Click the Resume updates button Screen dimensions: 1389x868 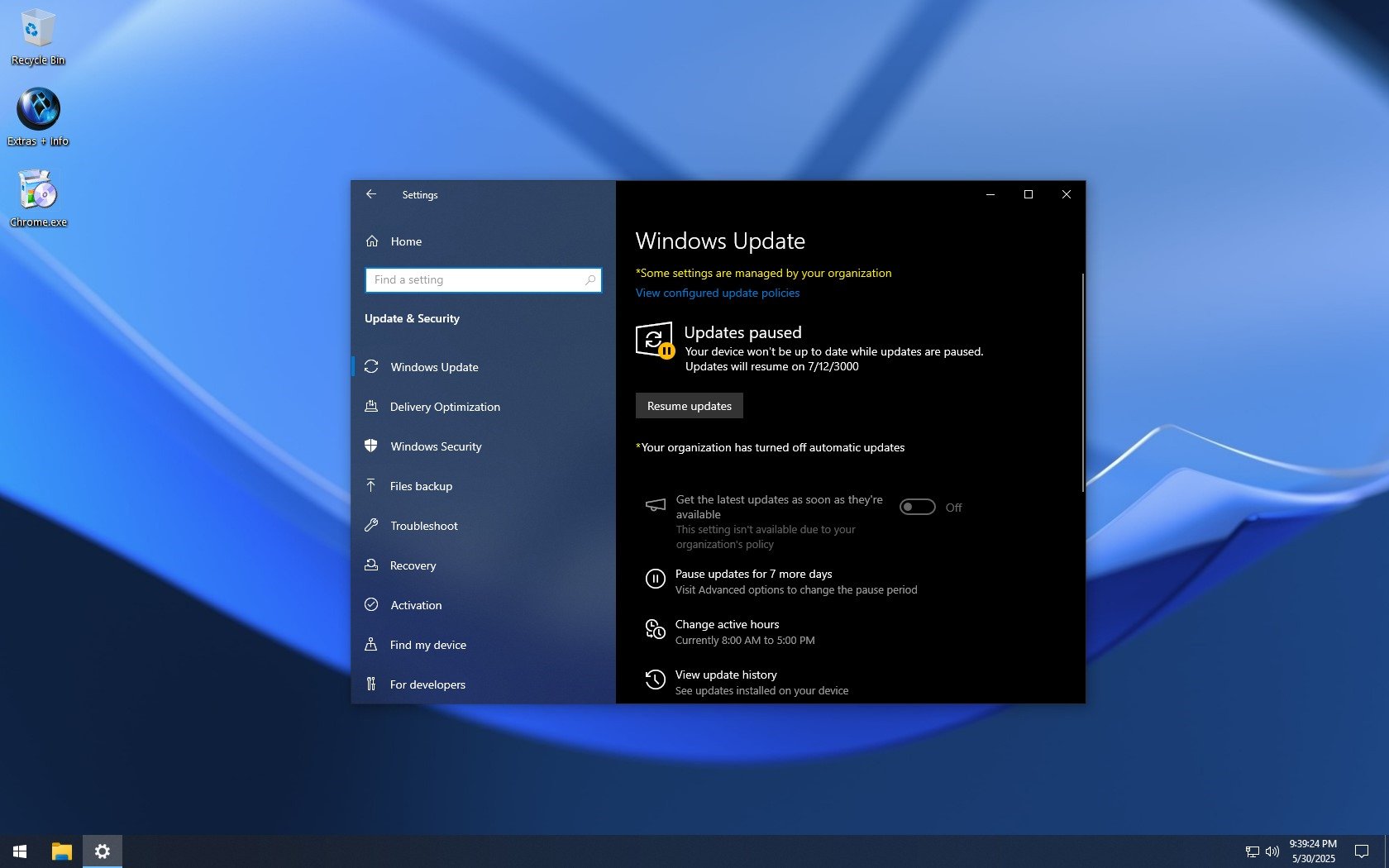689,406
